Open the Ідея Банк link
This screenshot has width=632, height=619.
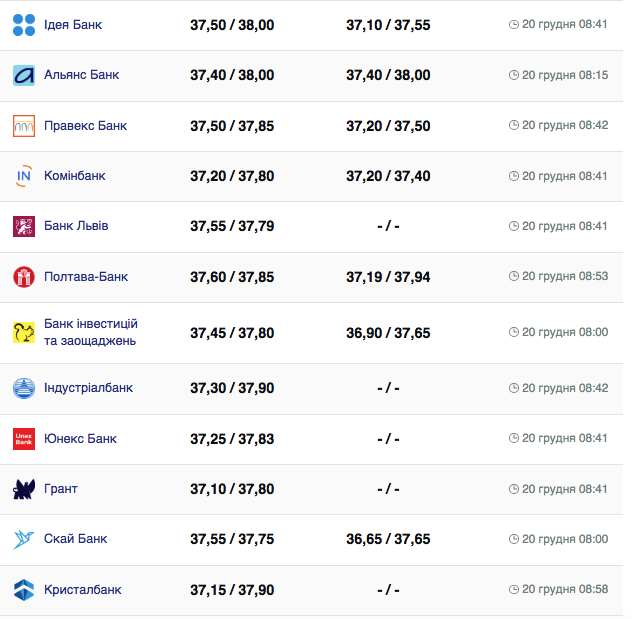(73, 25)
